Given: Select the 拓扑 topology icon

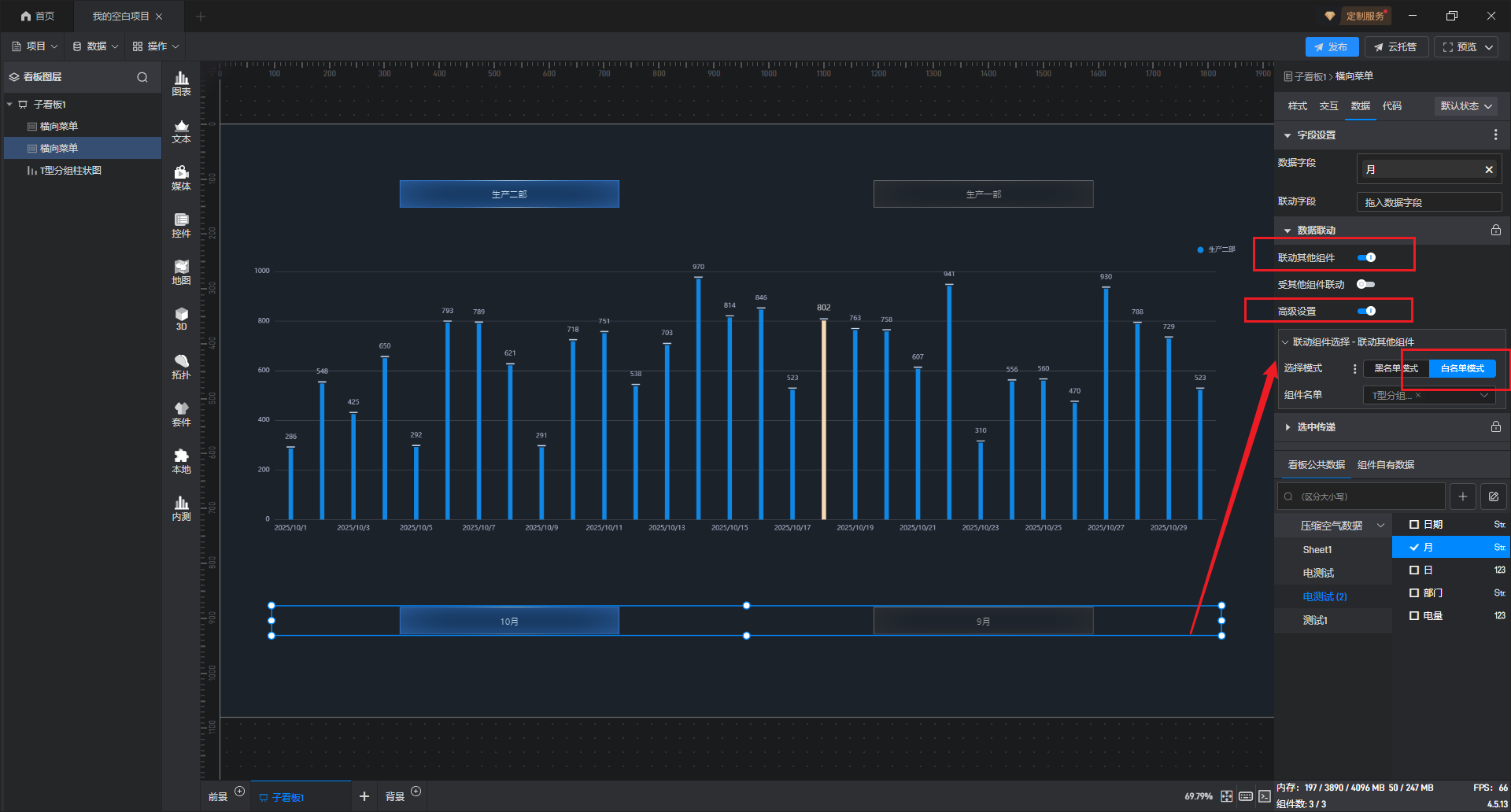Looking at the screenshot, I should (x=181, y=367).
